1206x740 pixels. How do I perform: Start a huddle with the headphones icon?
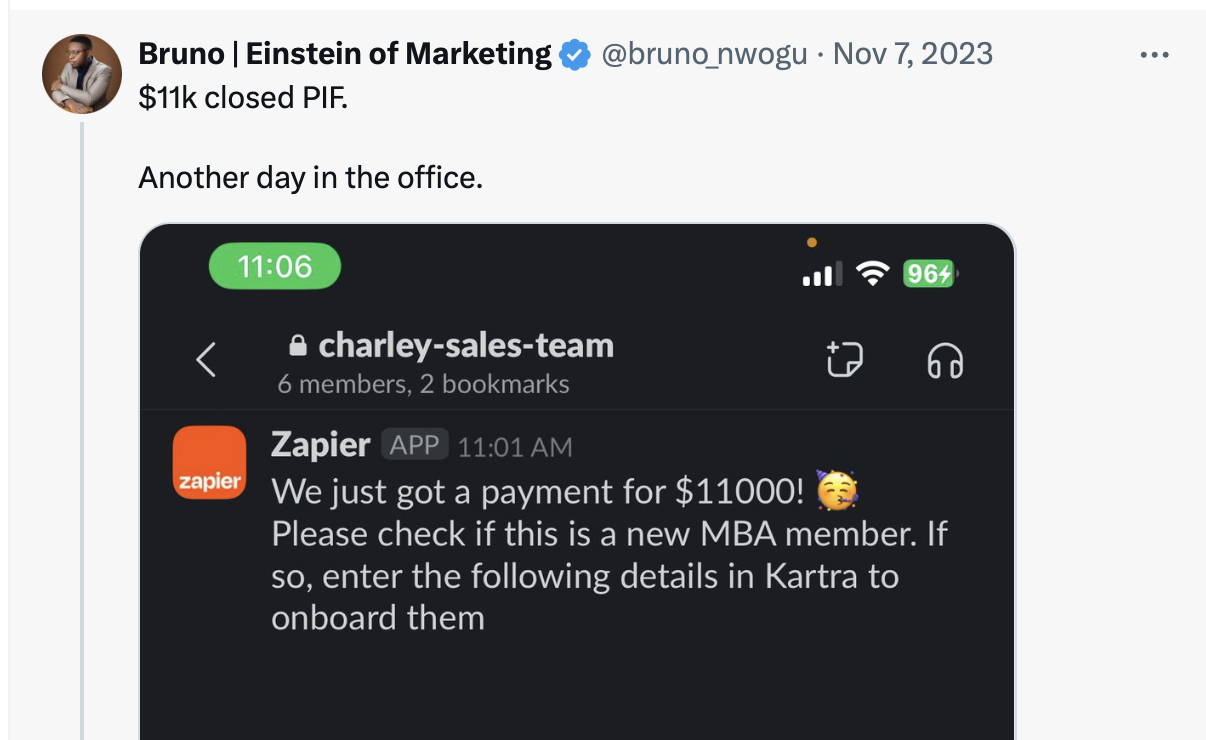click(x=944, y=360)
